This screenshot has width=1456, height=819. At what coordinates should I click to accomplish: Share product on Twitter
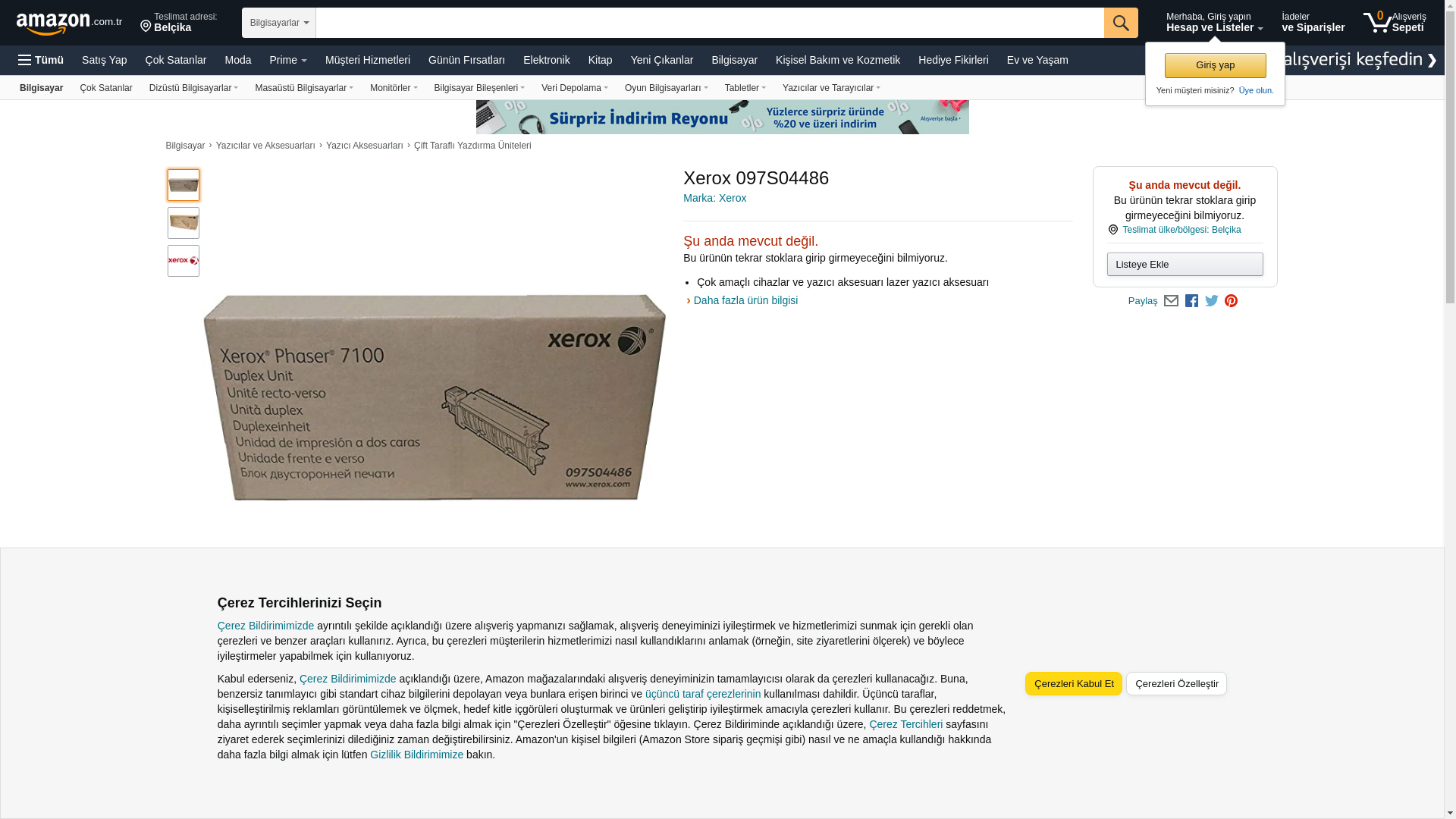point(1212,301)
